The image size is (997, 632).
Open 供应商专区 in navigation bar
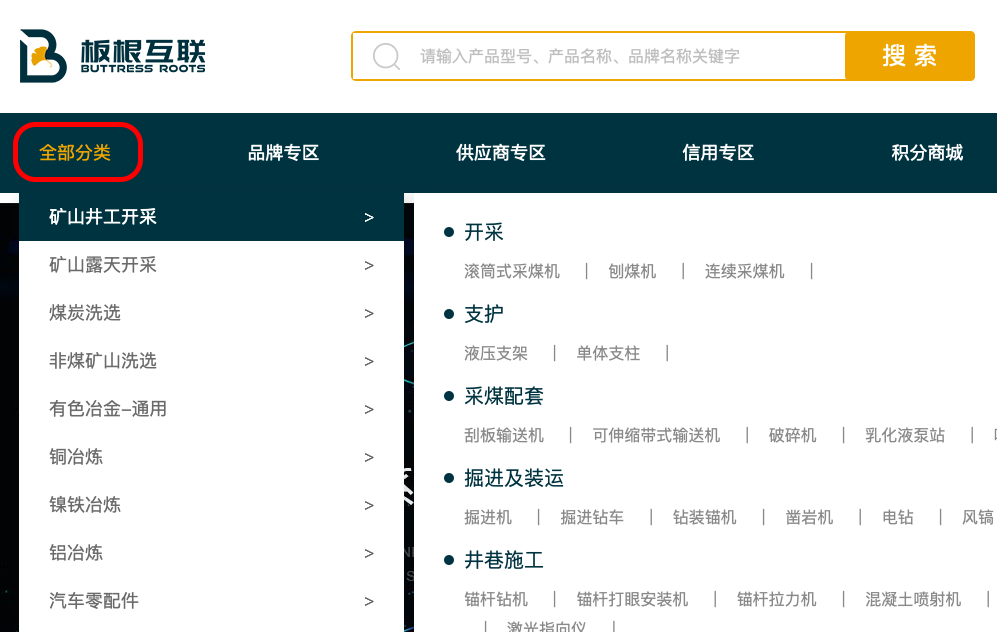(x=500, y=153)
